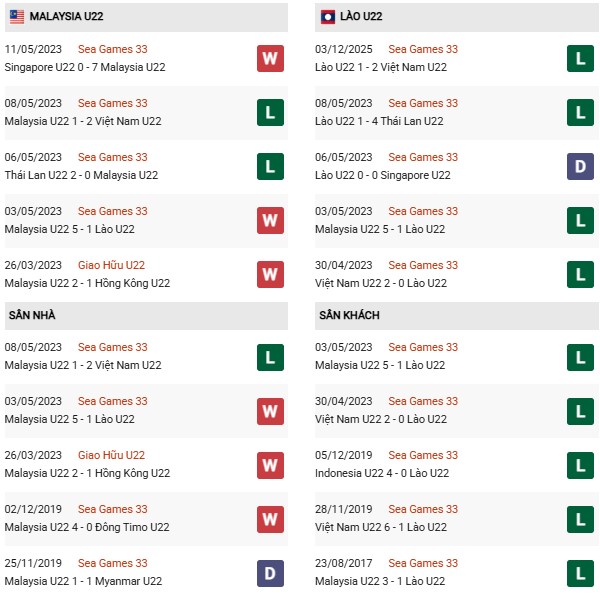600x594 pixels.
Task: Select the LÀO U22 team header
Action: click(x=360, y=17)
